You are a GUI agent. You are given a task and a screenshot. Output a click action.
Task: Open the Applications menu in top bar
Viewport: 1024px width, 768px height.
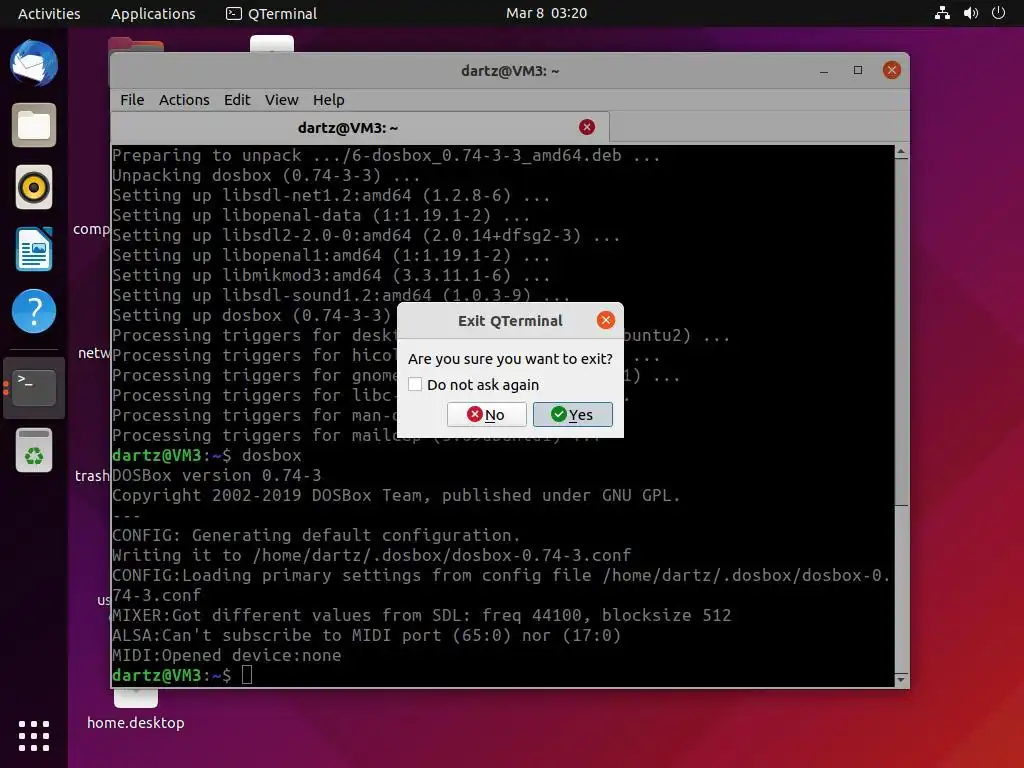pos(153,13)
